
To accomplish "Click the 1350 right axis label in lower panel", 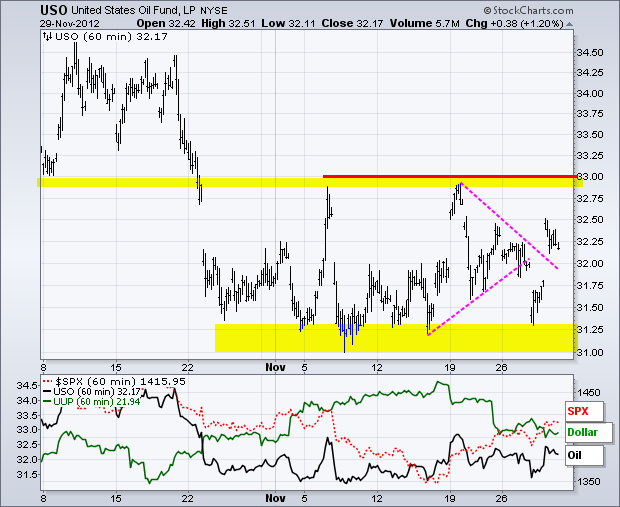I will pyautogui.click(x=589, y=482).
